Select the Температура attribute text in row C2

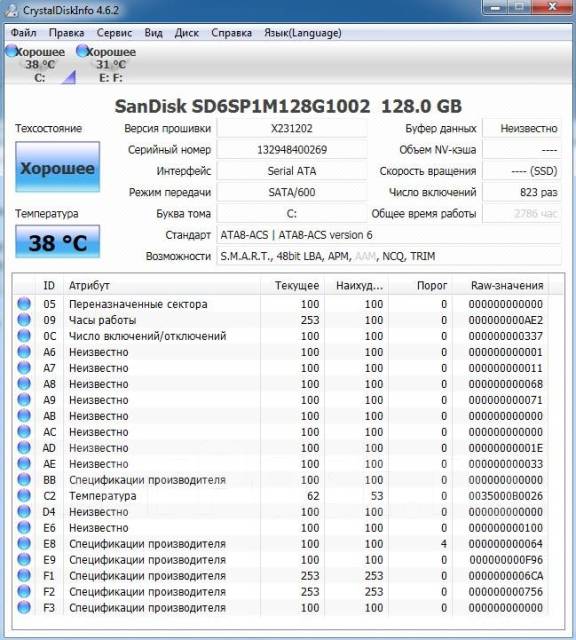point(102,496)
